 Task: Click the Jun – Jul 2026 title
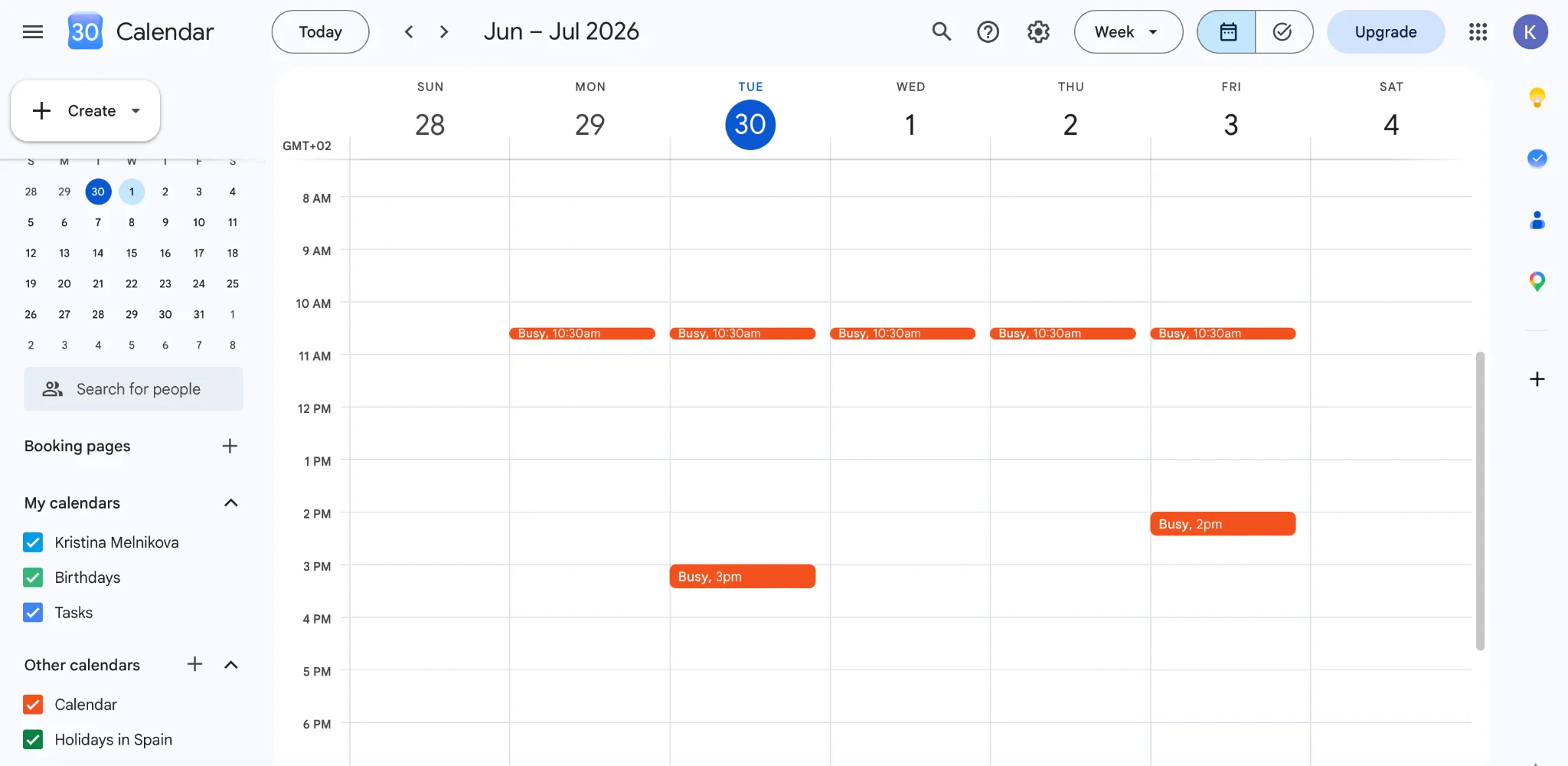[561, 31]
